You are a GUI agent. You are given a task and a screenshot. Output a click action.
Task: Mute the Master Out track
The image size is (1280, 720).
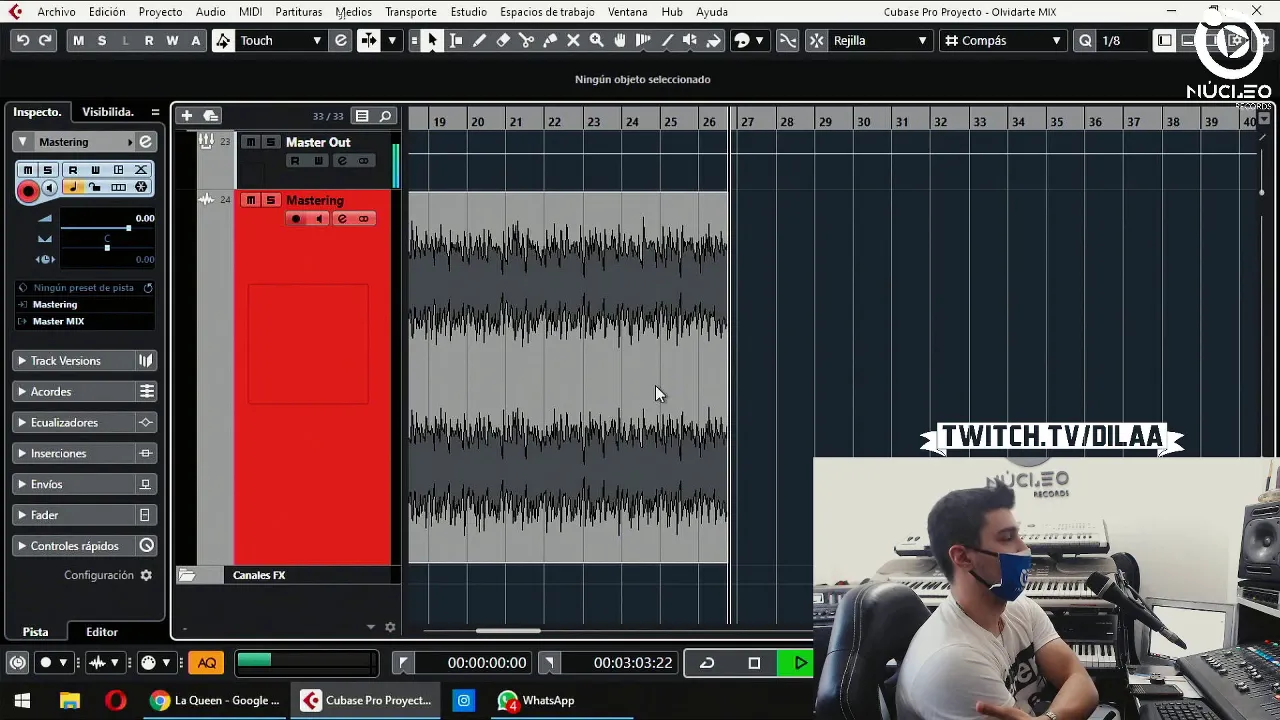click(251, 142)
